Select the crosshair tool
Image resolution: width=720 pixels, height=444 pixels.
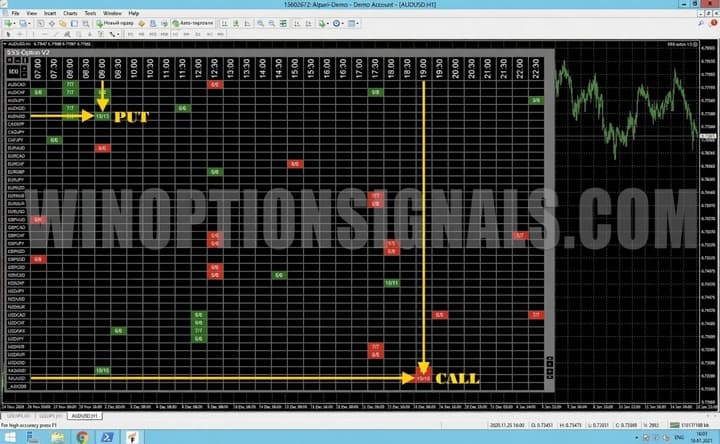tap(20, 34)
